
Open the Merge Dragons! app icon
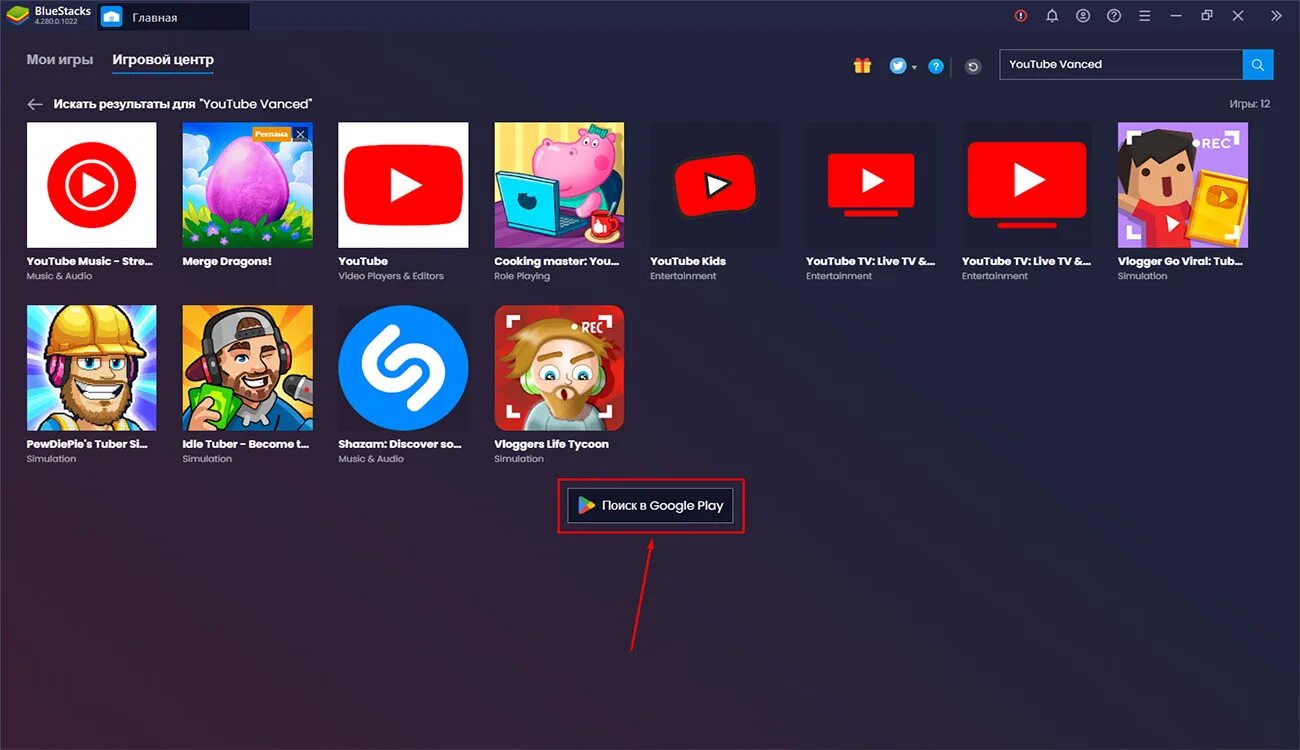pos(247,185)
